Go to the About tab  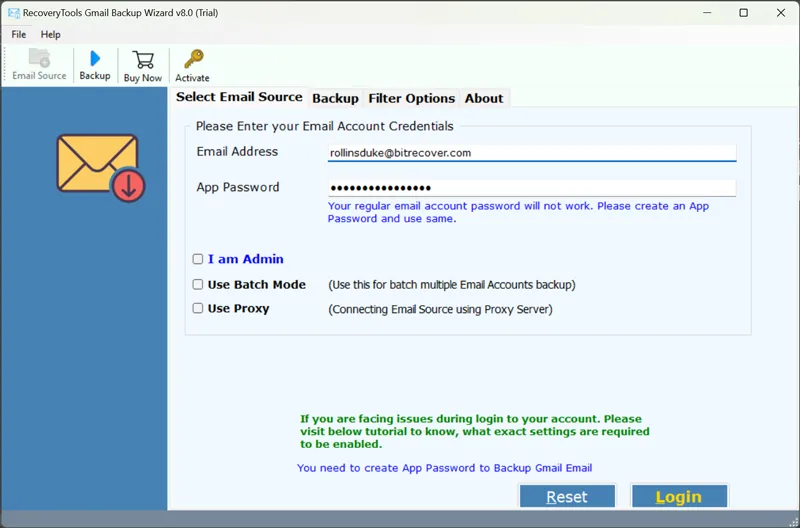coord(484,98)
